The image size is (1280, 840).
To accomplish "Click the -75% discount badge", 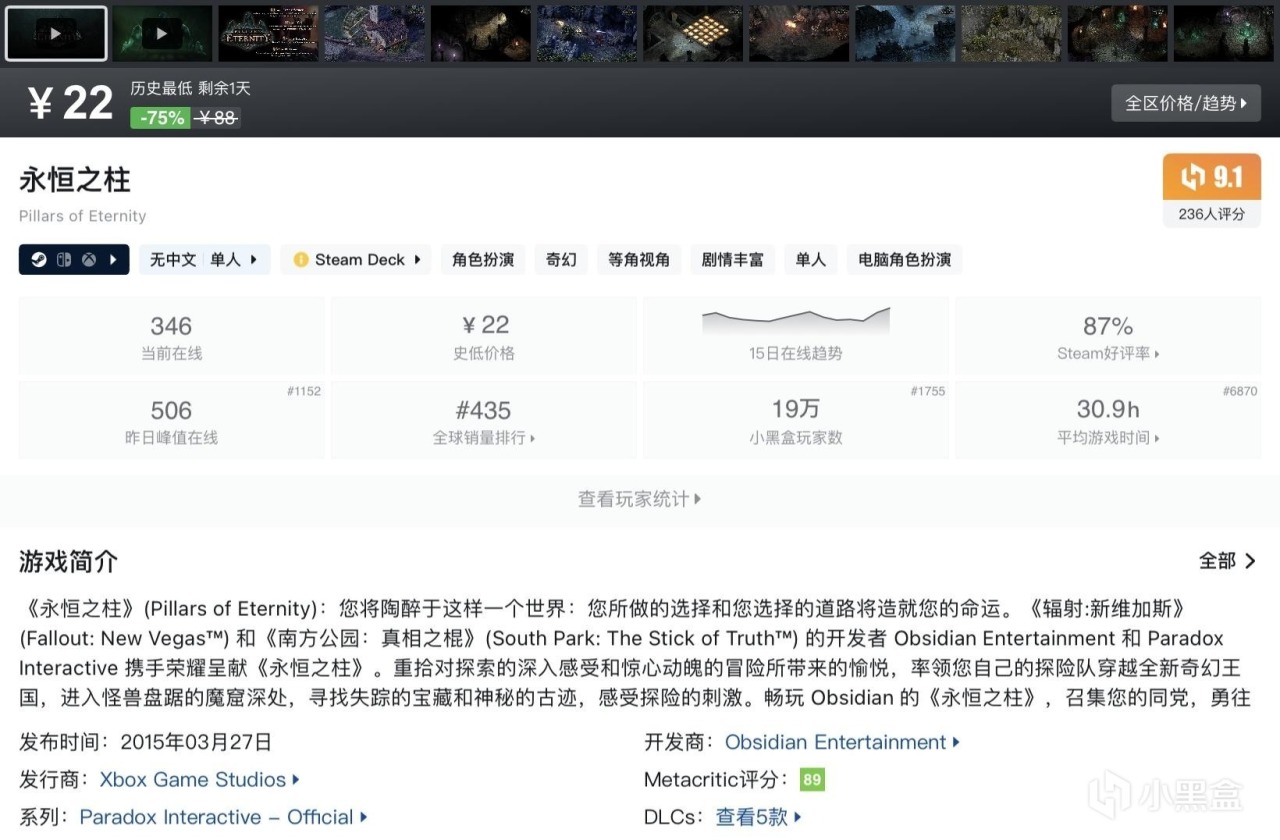I will tap(161, 118).
